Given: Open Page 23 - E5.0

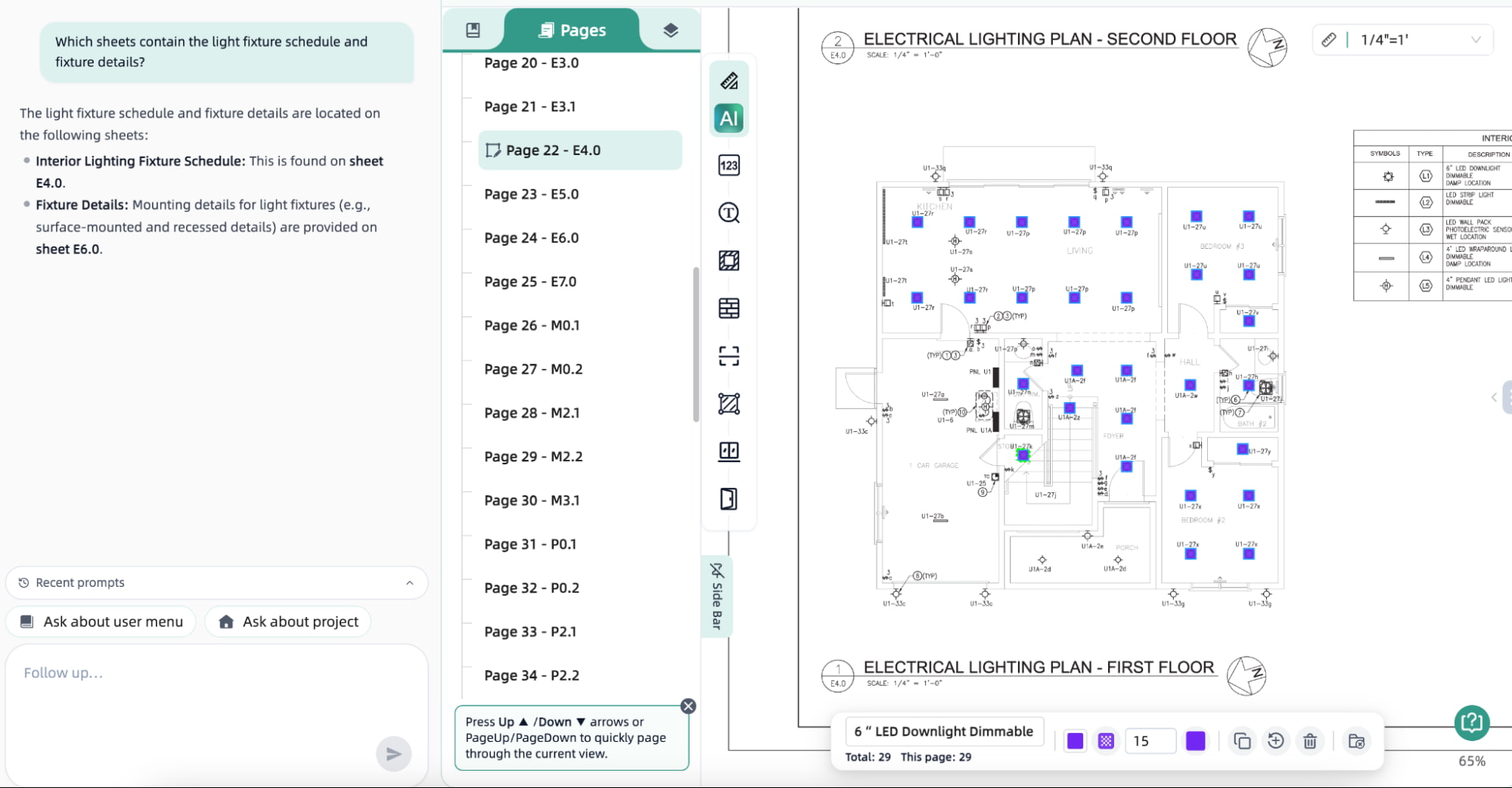Looking at the screenshot, I should tap(532, 194).
